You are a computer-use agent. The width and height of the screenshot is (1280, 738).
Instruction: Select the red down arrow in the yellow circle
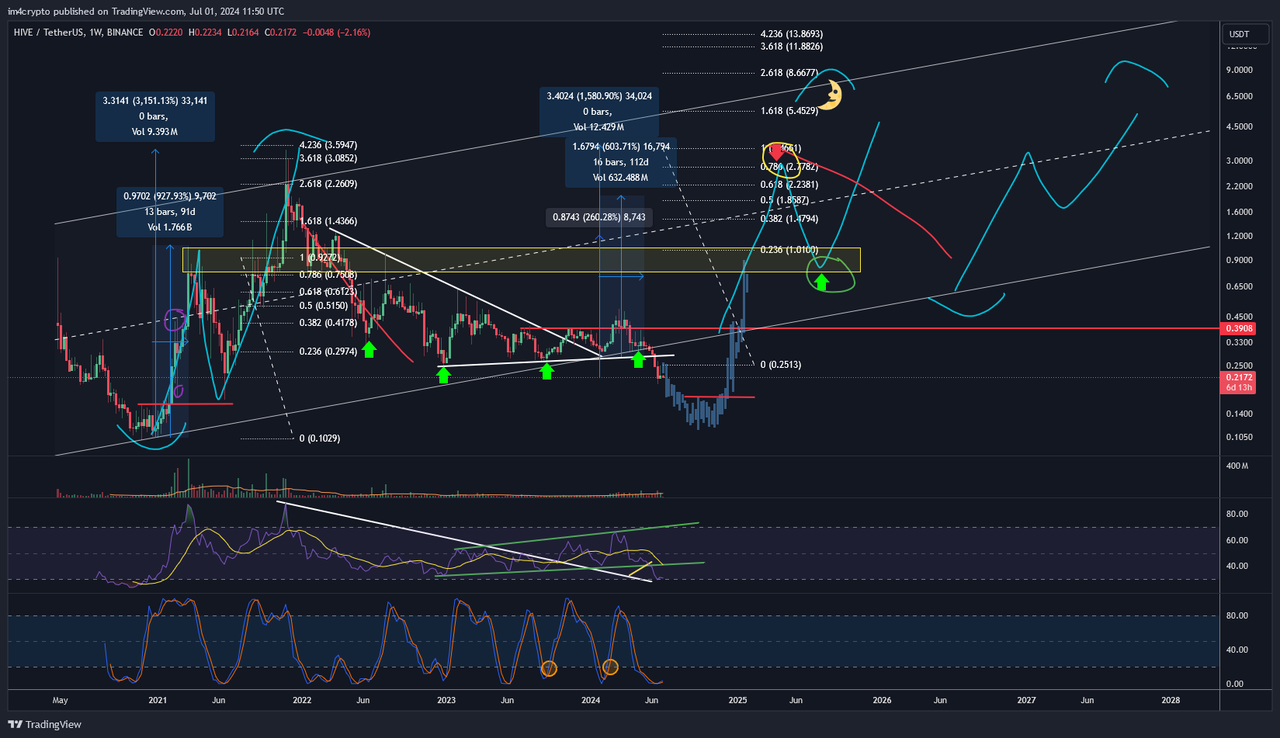775,154
